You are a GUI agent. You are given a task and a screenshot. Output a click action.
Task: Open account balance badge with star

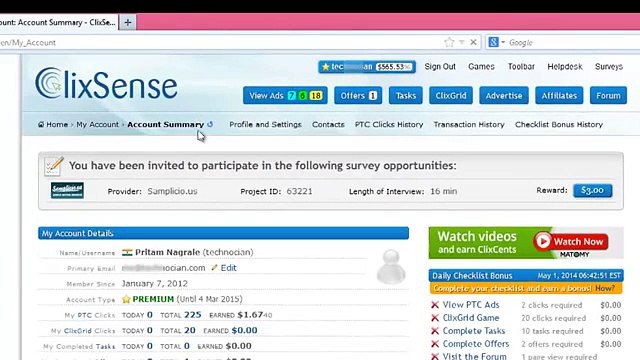click(367, 67)
